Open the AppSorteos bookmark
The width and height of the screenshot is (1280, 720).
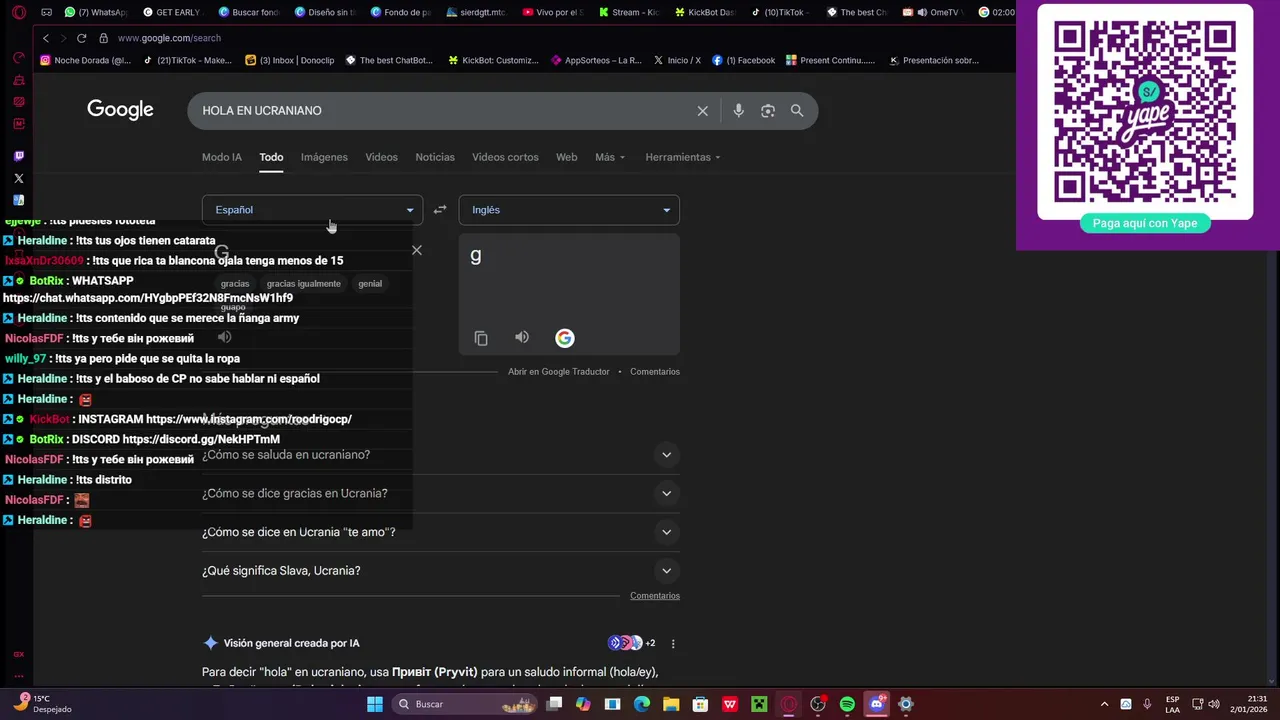596,60
